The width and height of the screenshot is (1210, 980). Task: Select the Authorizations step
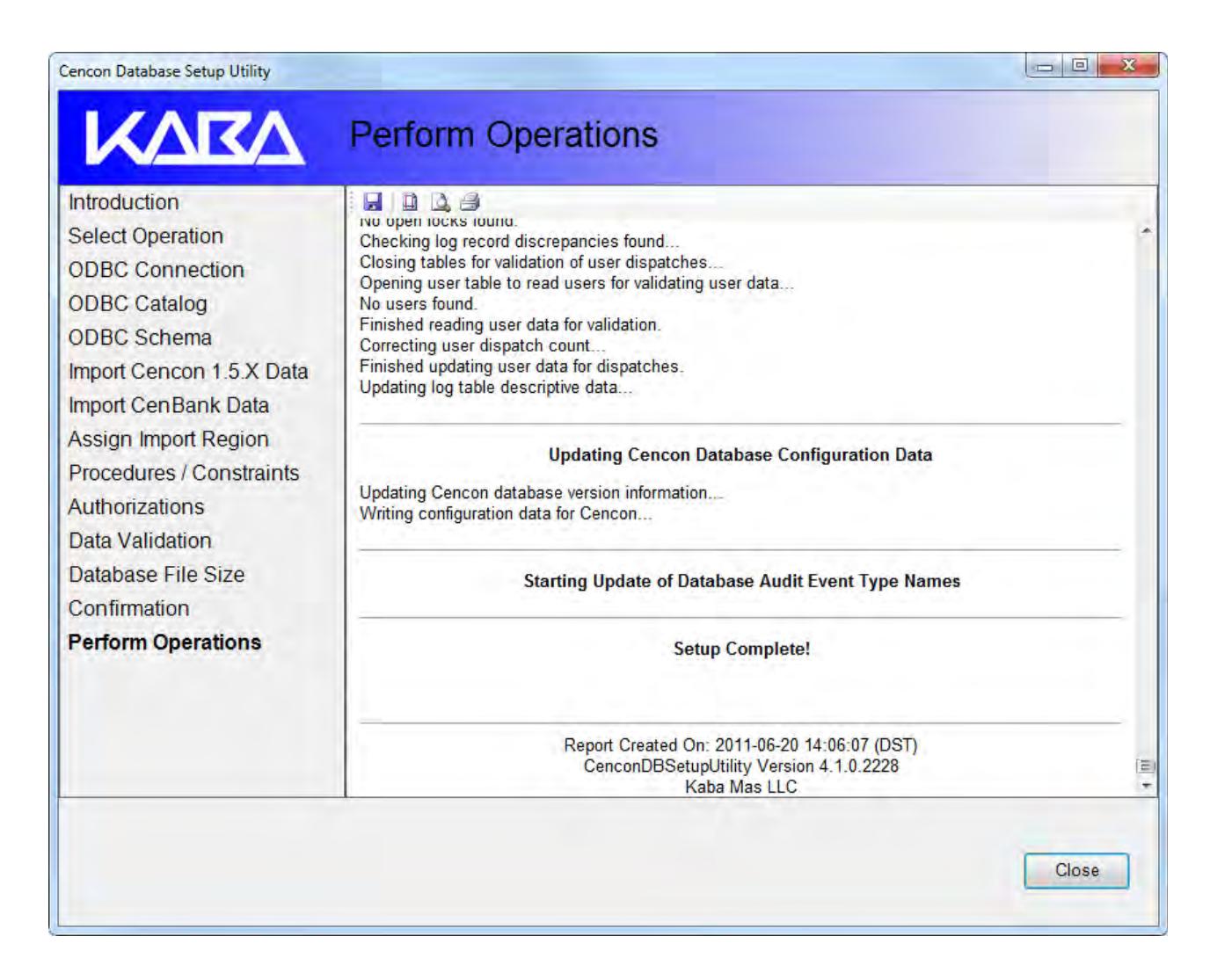136,507
